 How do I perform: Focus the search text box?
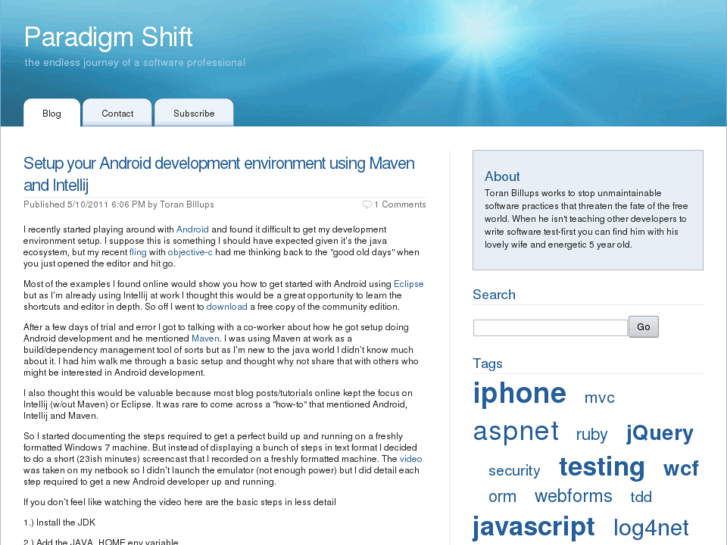(x=550, y=327)
